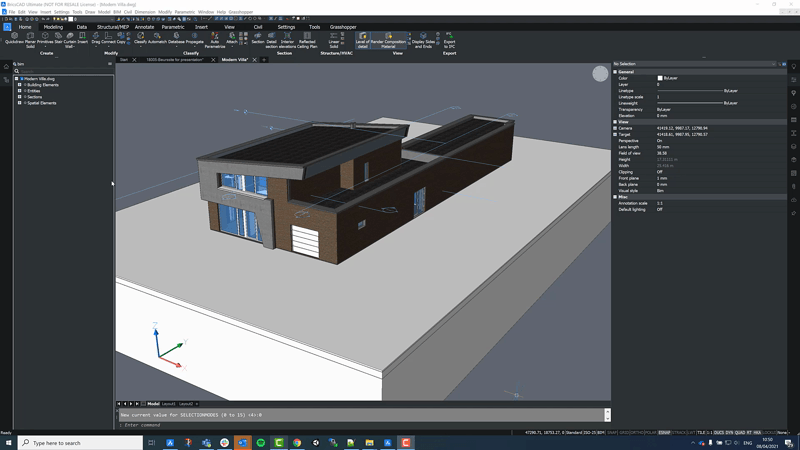The width and height of the screenshot is (800, 450).
Task: Toggle ORTHO mode in status bar
Action: [637, 433]
